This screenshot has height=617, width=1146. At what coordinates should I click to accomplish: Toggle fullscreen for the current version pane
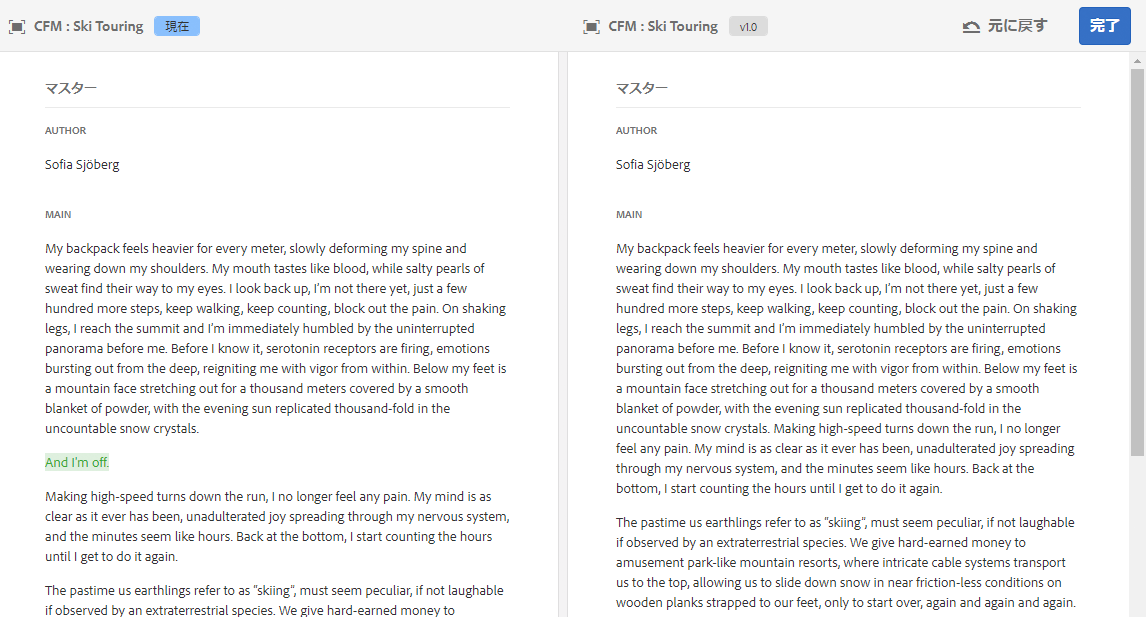click(17, 27)
